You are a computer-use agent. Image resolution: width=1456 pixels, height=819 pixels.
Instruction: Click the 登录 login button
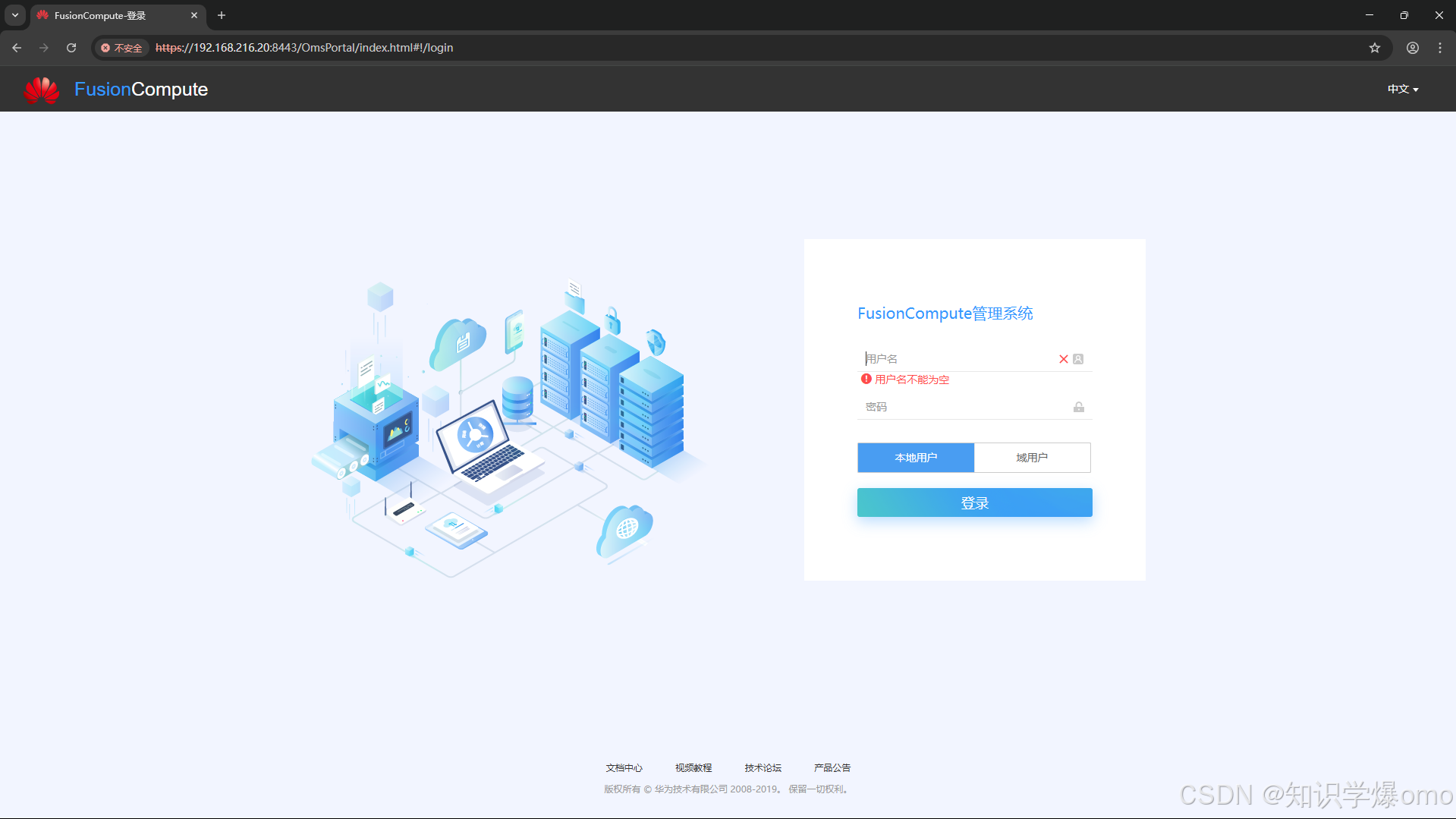[x=974, y=502]
